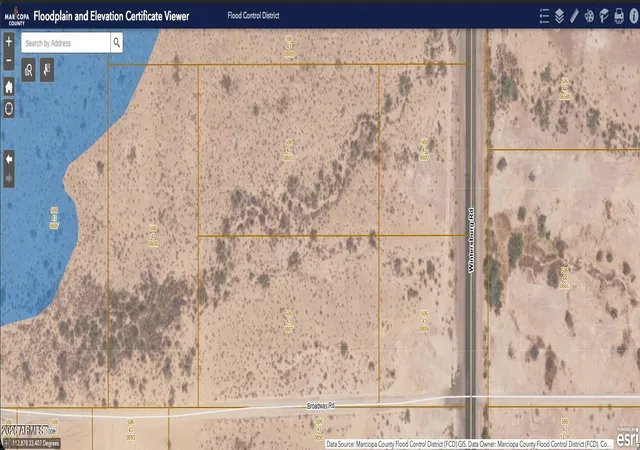Select the Measure ruler tool
Viewport: 640px width, 450px height.
point(574,16)
